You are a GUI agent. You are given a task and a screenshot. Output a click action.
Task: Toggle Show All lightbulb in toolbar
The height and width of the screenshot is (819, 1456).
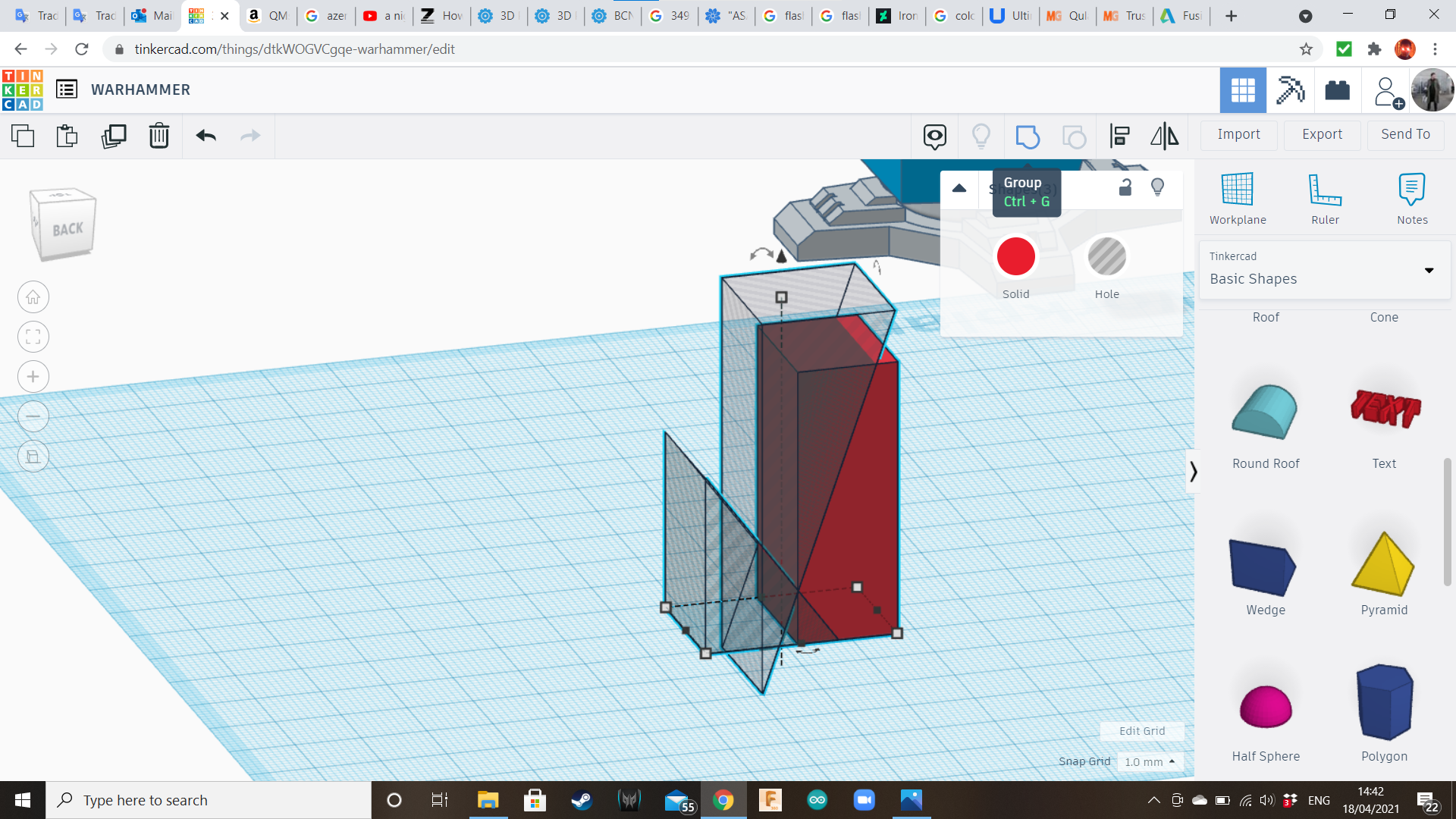coord(981,136)
